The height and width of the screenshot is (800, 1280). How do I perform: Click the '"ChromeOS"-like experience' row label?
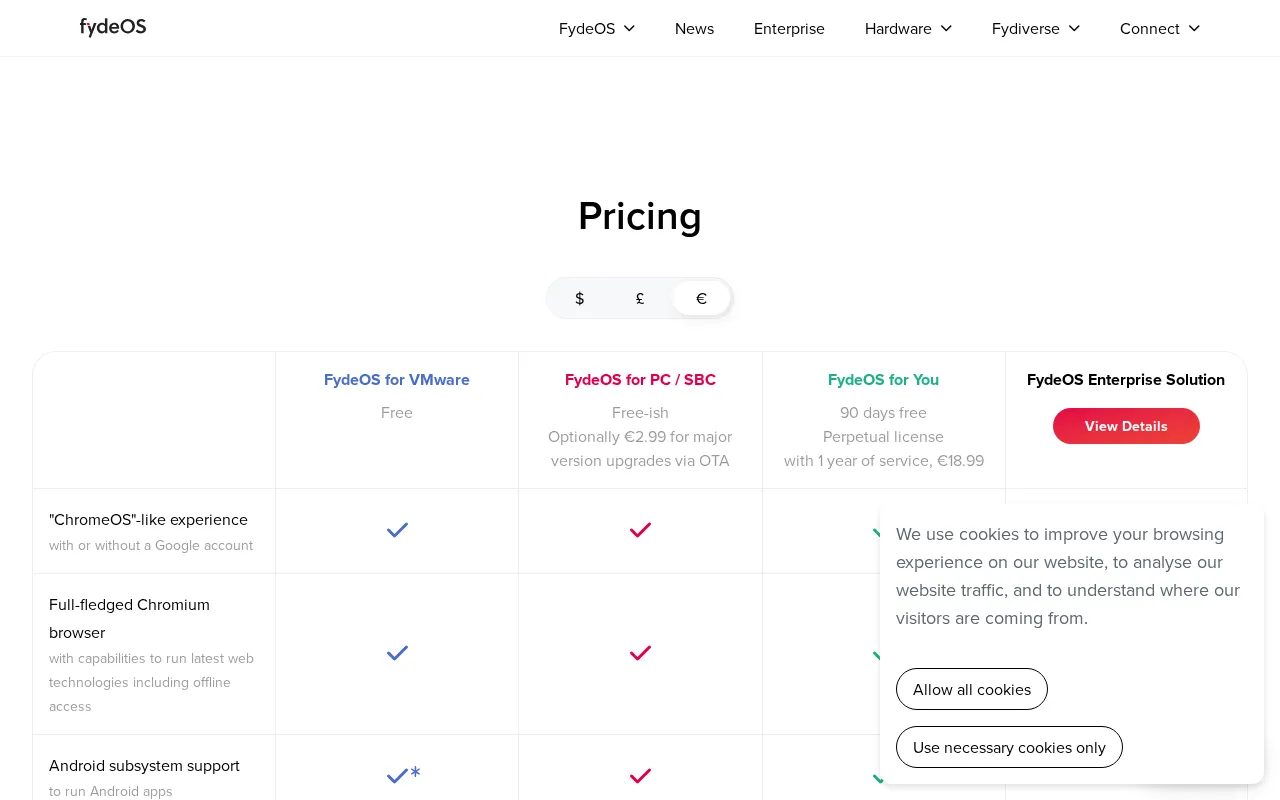[148, 520]
